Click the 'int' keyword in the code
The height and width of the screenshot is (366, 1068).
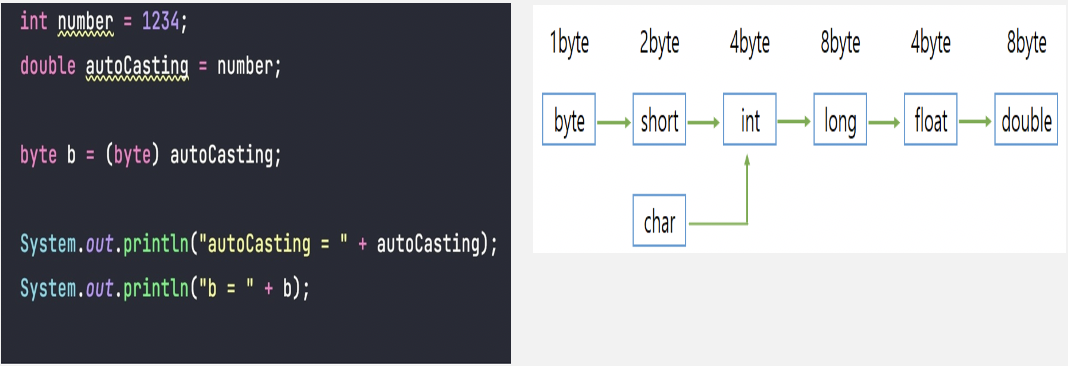pos(34,22)
